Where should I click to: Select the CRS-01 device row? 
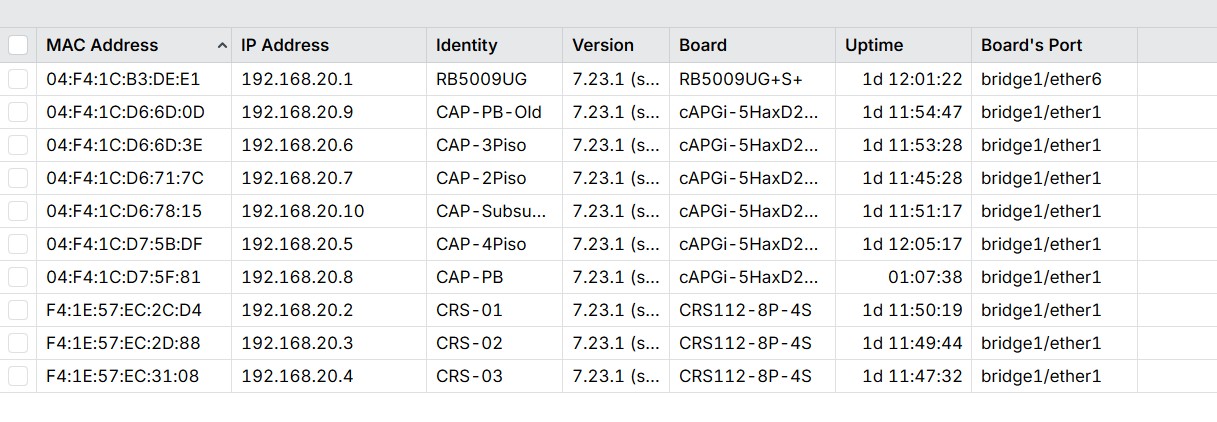(608, 310)
